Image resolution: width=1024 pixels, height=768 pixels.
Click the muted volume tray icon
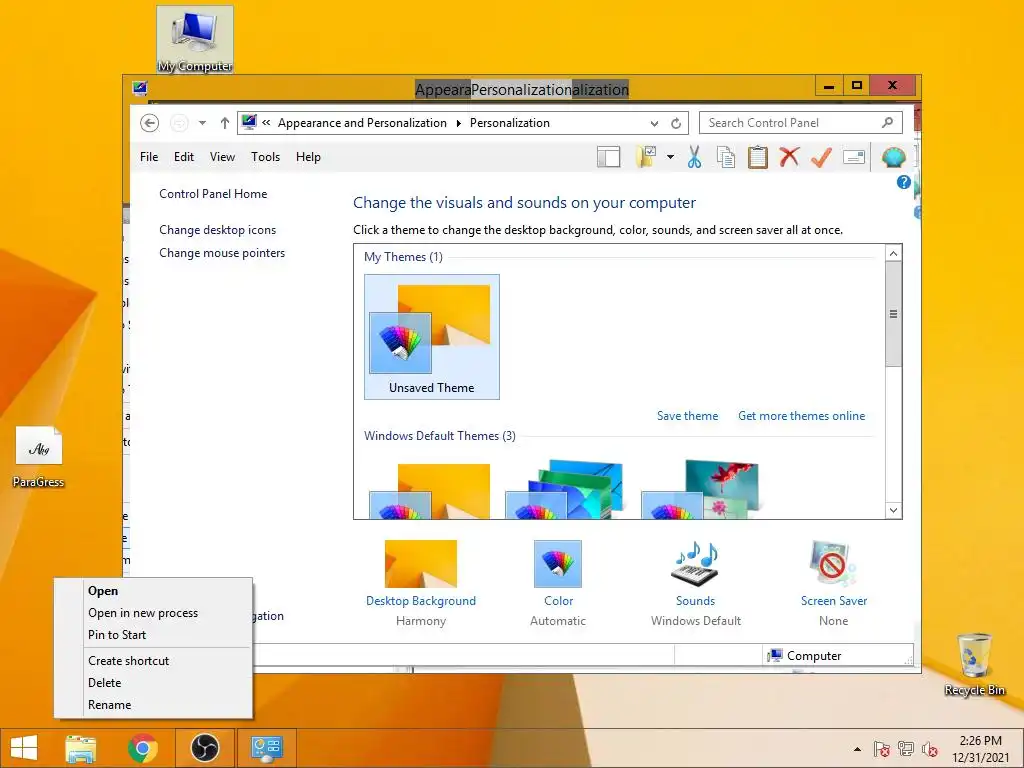tap(930, 749)
